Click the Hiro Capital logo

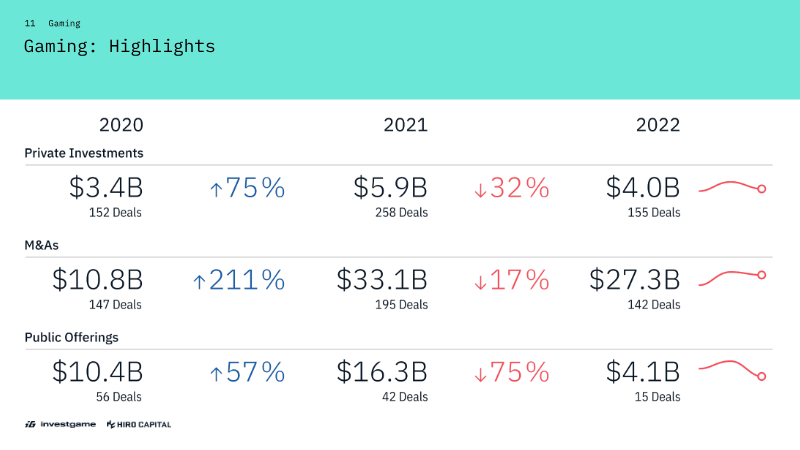click(x=139, y=424)
